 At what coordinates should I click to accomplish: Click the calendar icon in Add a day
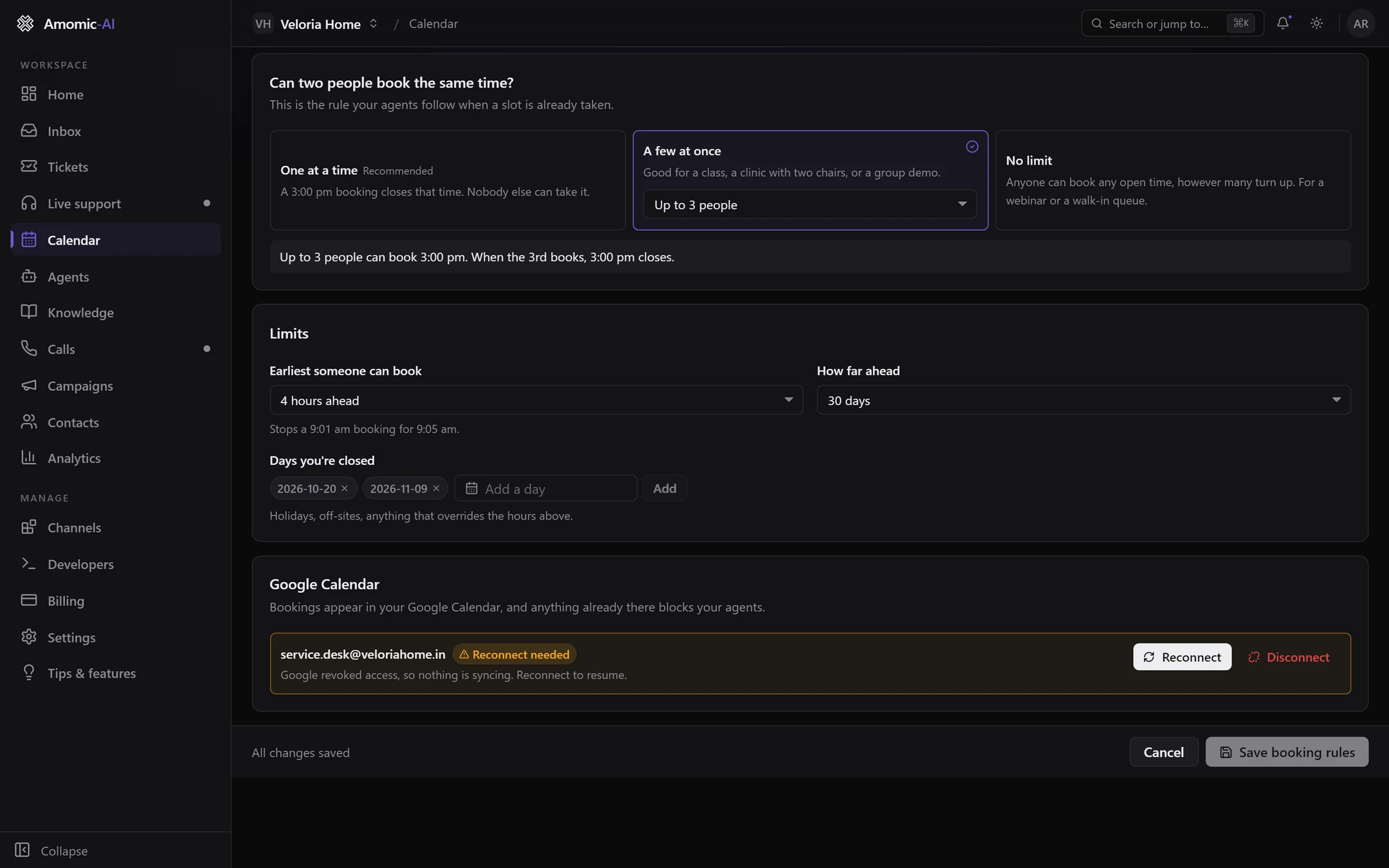(x=471, y=489)
